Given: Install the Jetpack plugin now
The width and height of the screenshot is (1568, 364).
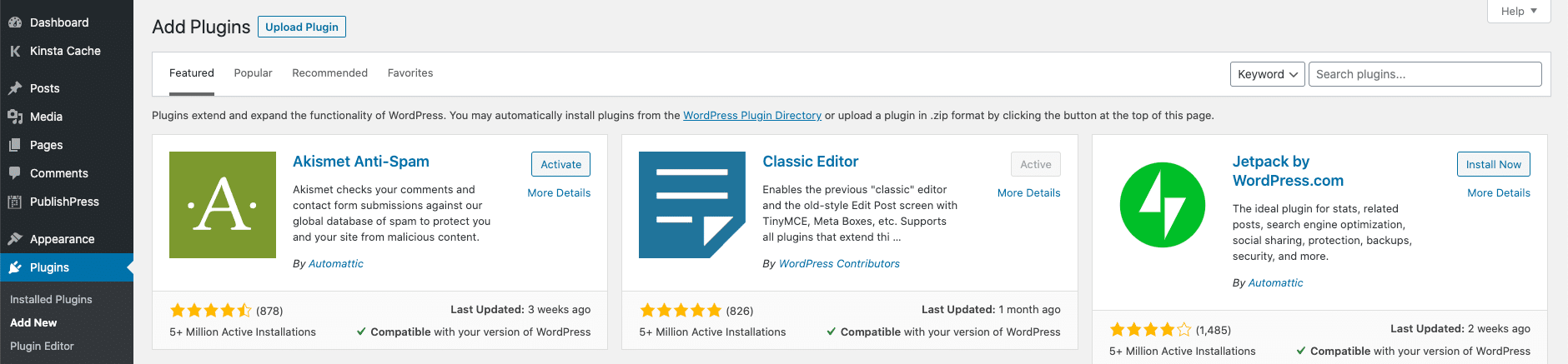Looking at the screenshot, I should point(1493,164).
